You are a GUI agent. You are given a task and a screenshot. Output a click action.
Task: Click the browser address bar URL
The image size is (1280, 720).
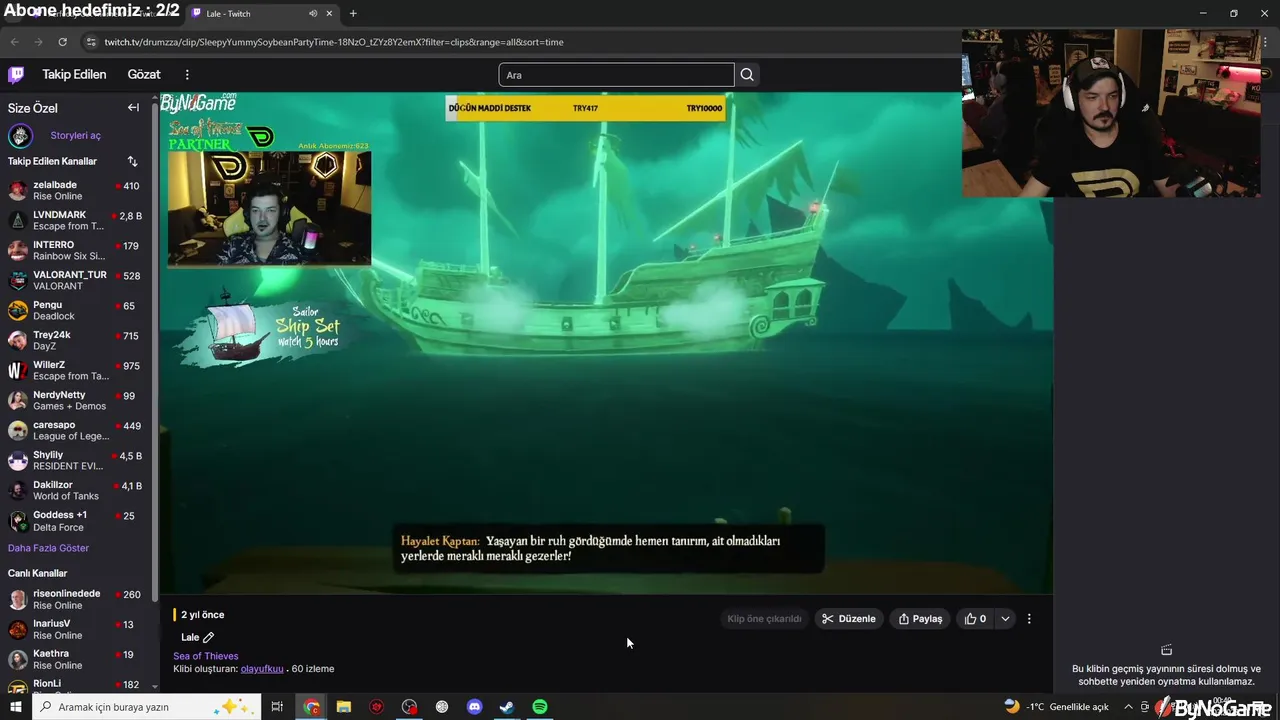click(x=334, y=42)
